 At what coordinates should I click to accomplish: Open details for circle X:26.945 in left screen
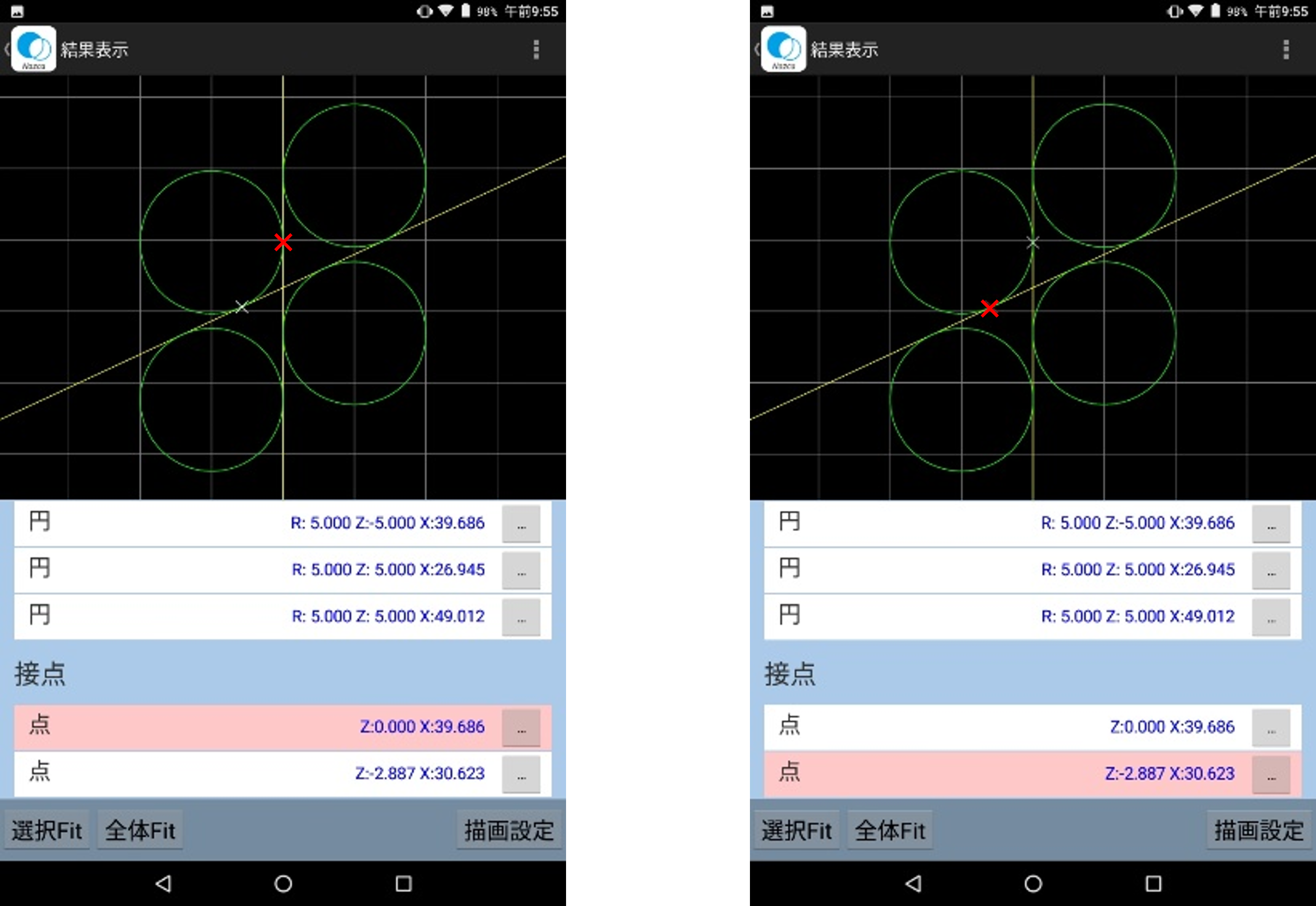tap(521, 570)
